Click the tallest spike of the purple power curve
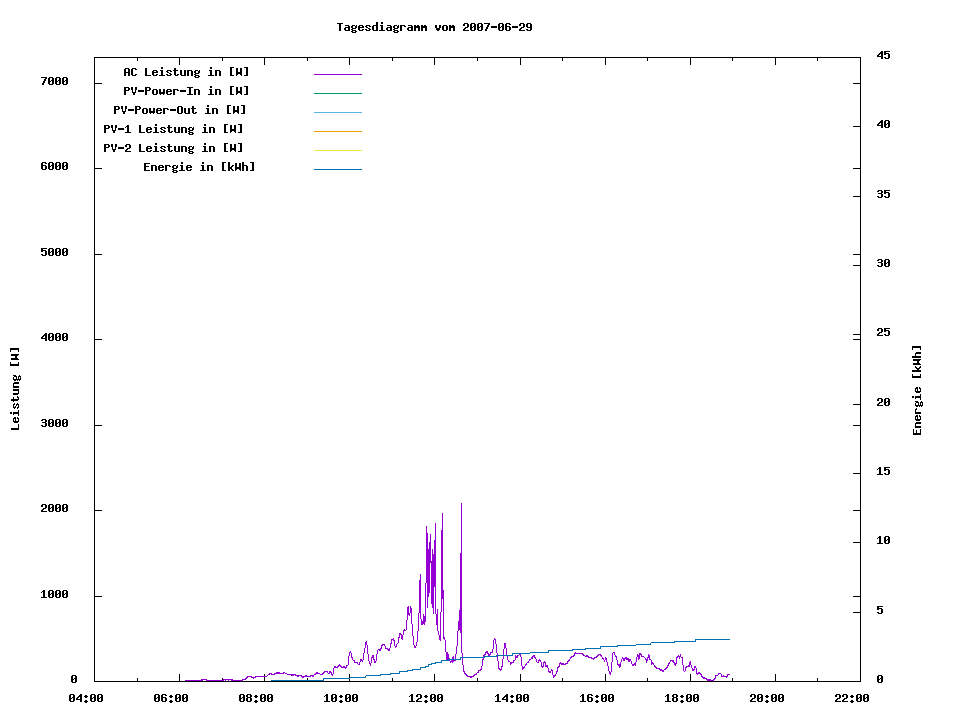 point(461,506)
